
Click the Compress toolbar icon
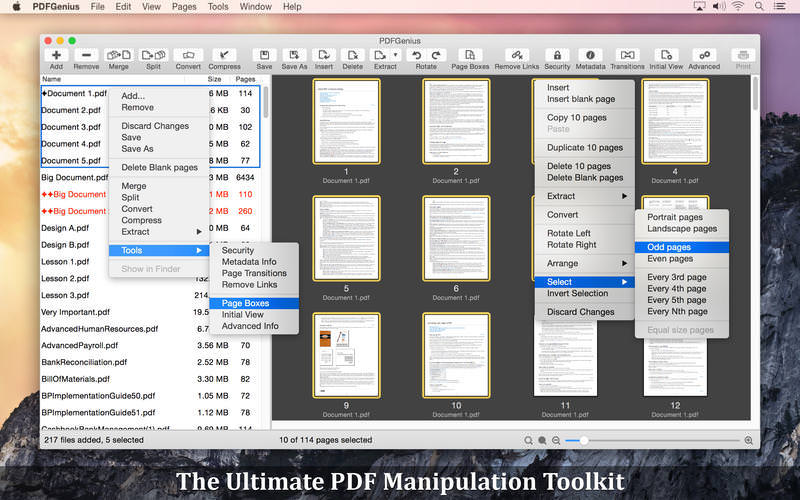coord(224,56)
